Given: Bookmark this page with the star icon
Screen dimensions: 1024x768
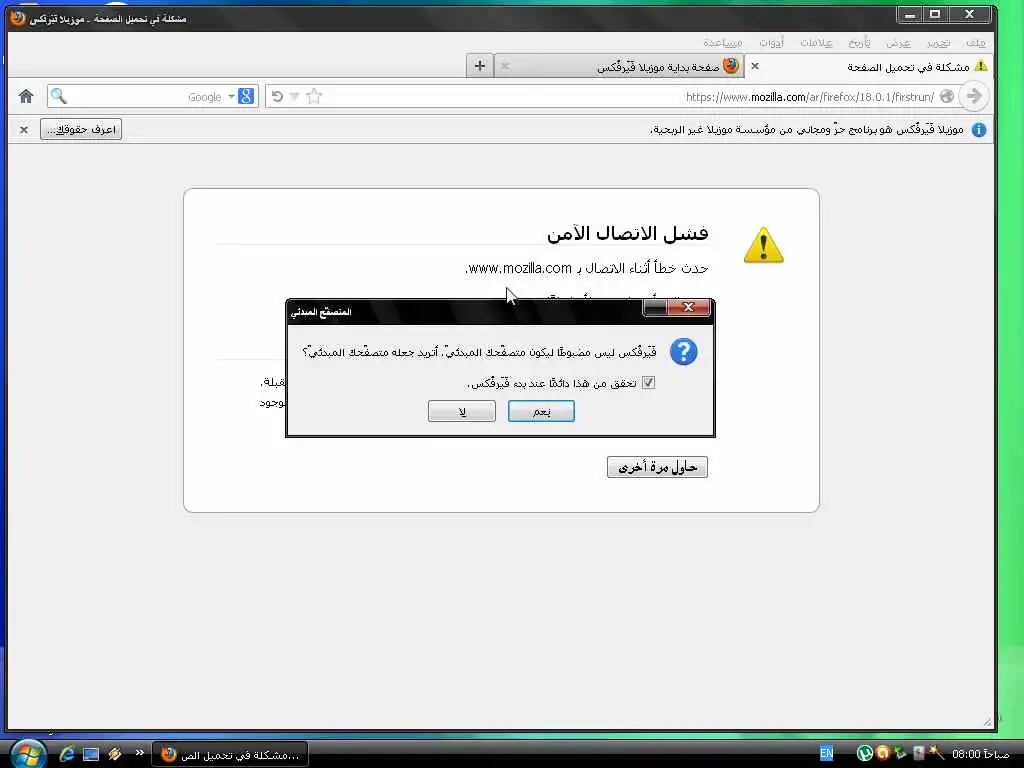Looking at the screenshot, I should 314,96.
